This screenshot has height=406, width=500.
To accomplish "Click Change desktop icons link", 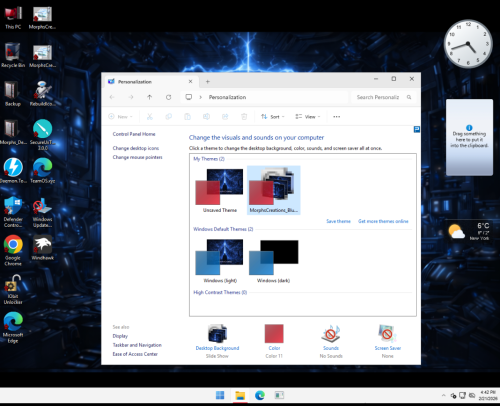I will pos(136,148).
